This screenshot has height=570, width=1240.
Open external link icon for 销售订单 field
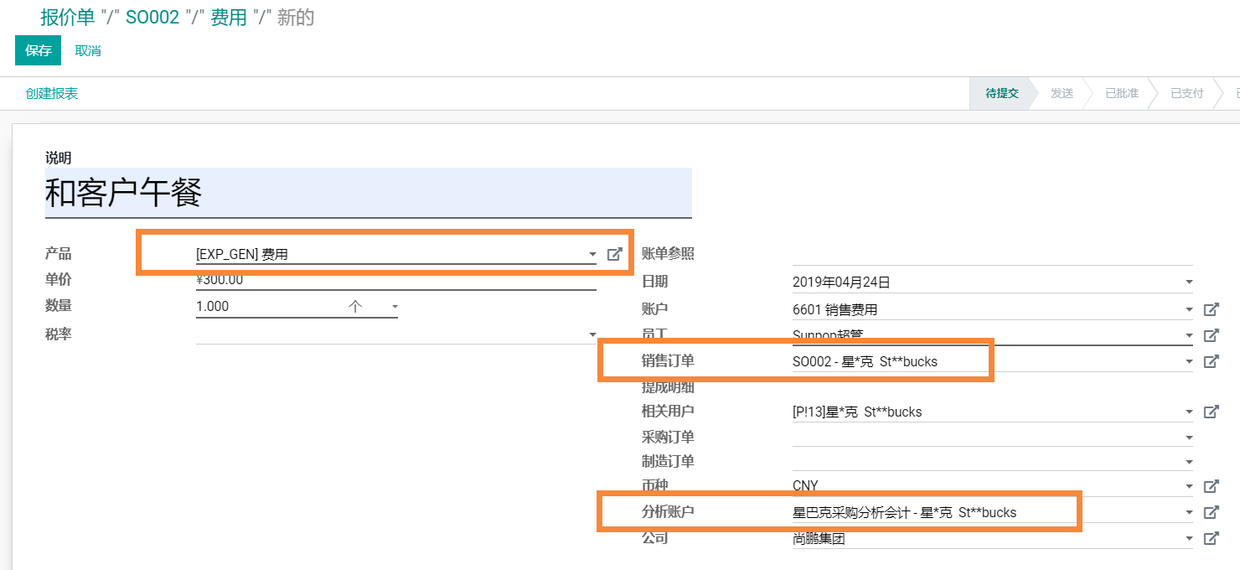click(x=1211, y=361)
